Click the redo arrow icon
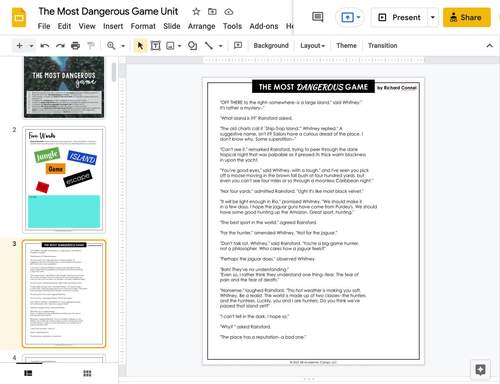The image size is (500, 384). [60, 46]
